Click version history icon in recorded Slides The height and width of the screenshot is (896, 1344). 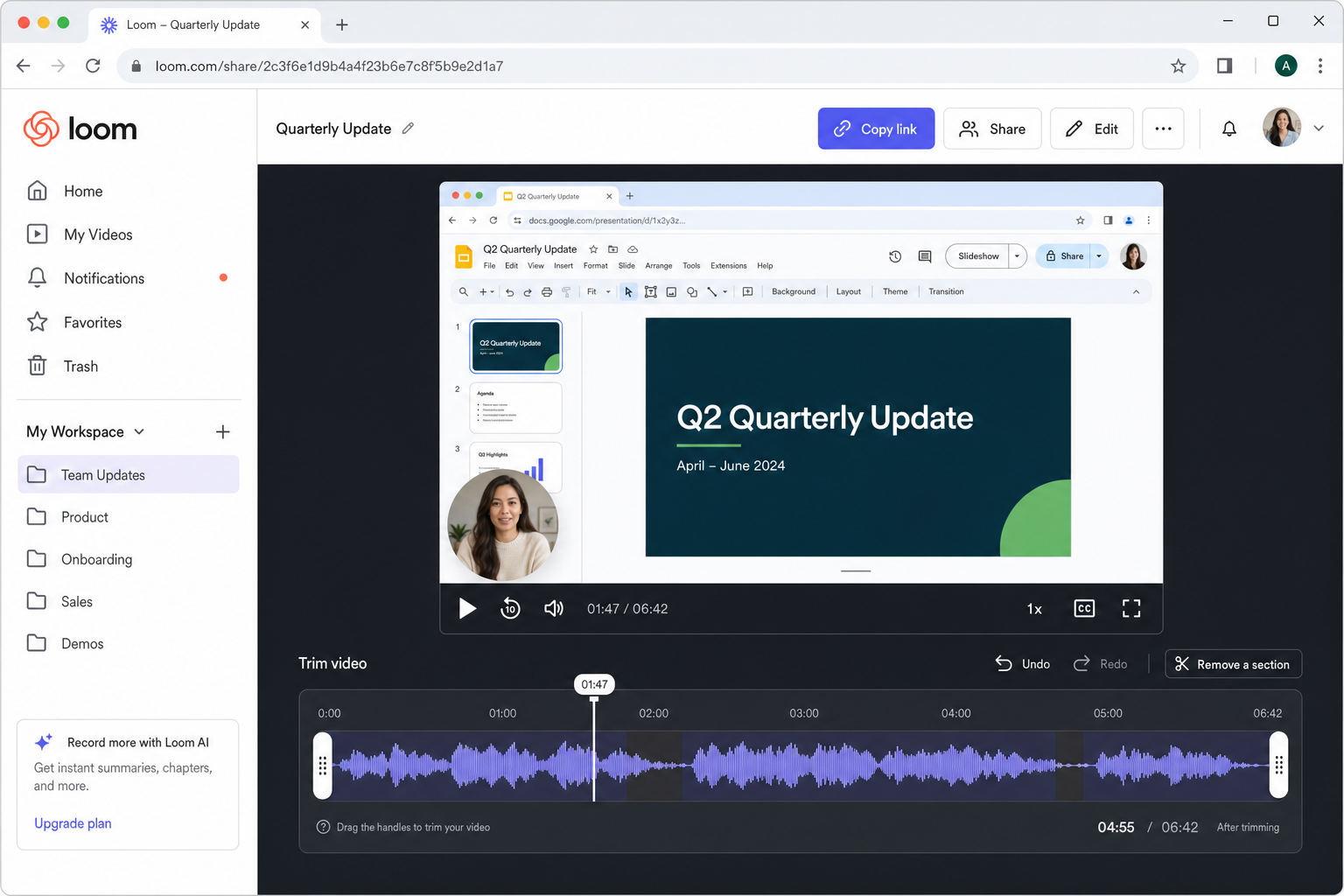895,256
